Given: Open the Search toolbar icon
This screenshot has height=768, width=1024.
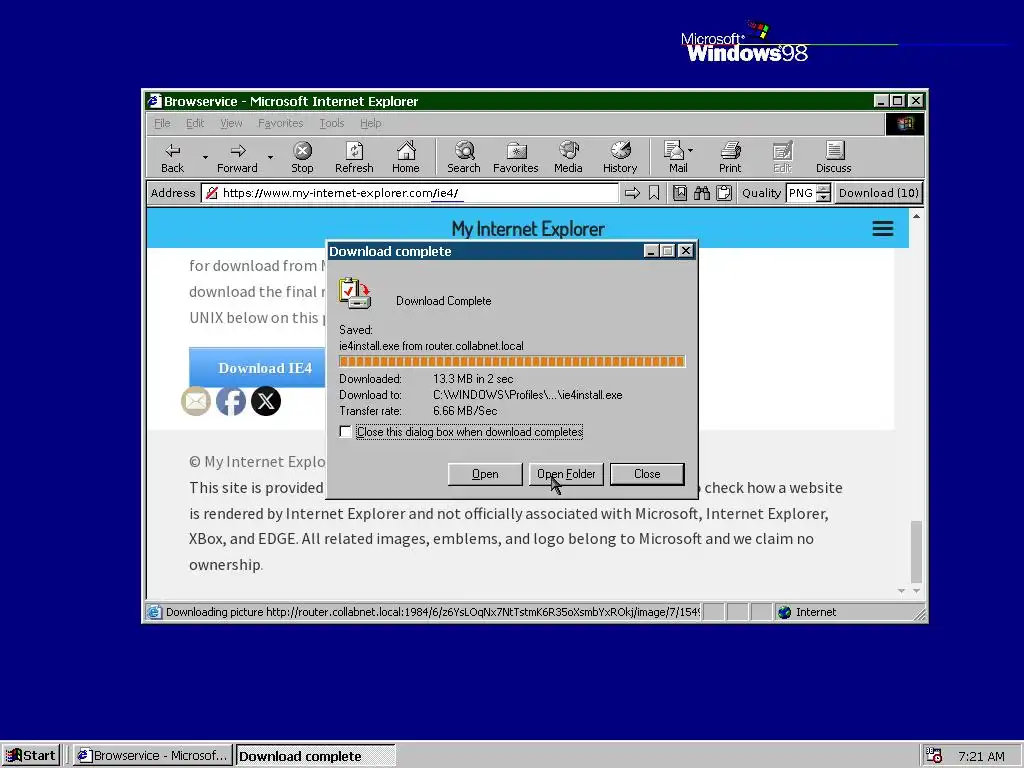Looking at the screenshot, I should 464,157.
